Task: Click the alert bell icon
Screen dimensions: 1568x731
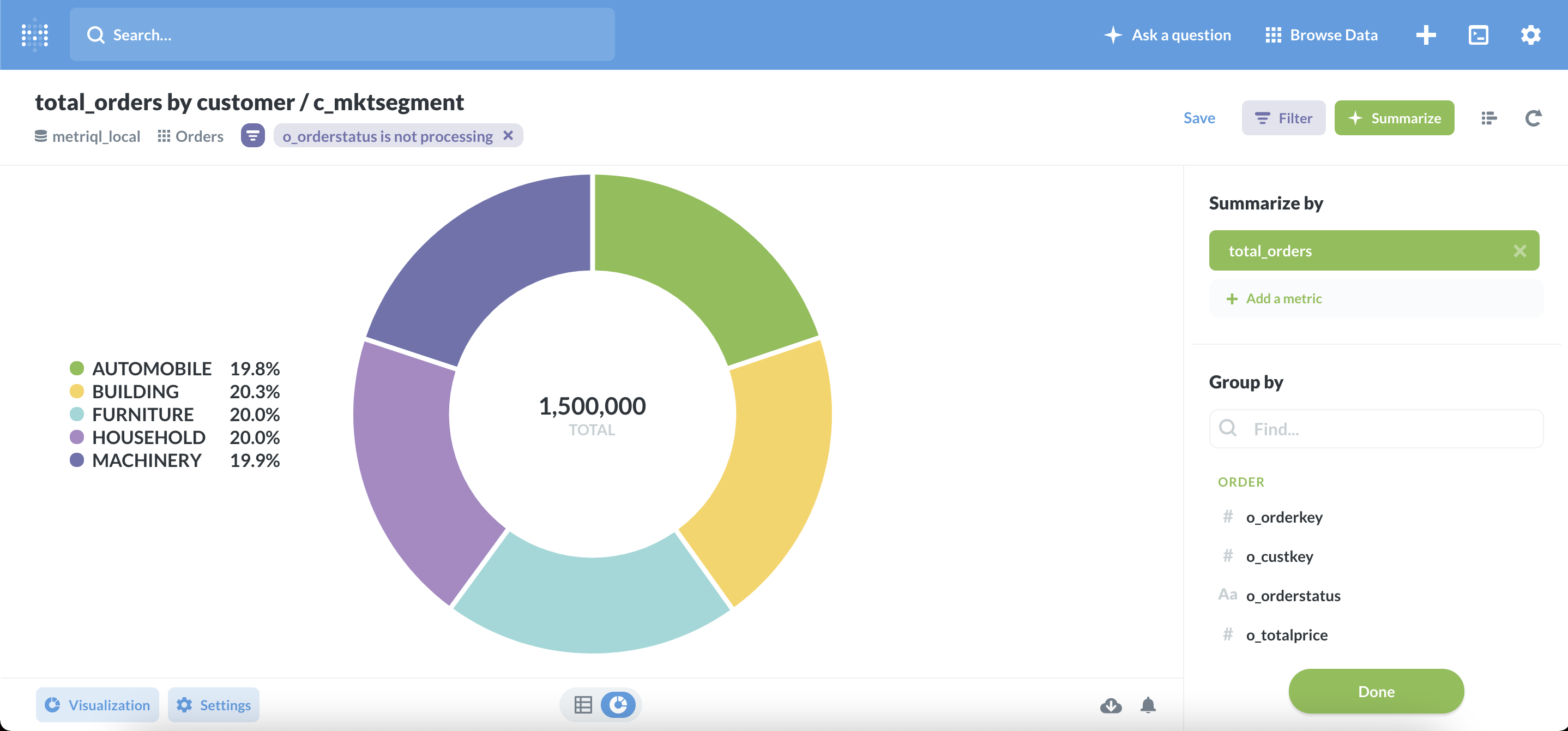Action: tap(1148, 705)
